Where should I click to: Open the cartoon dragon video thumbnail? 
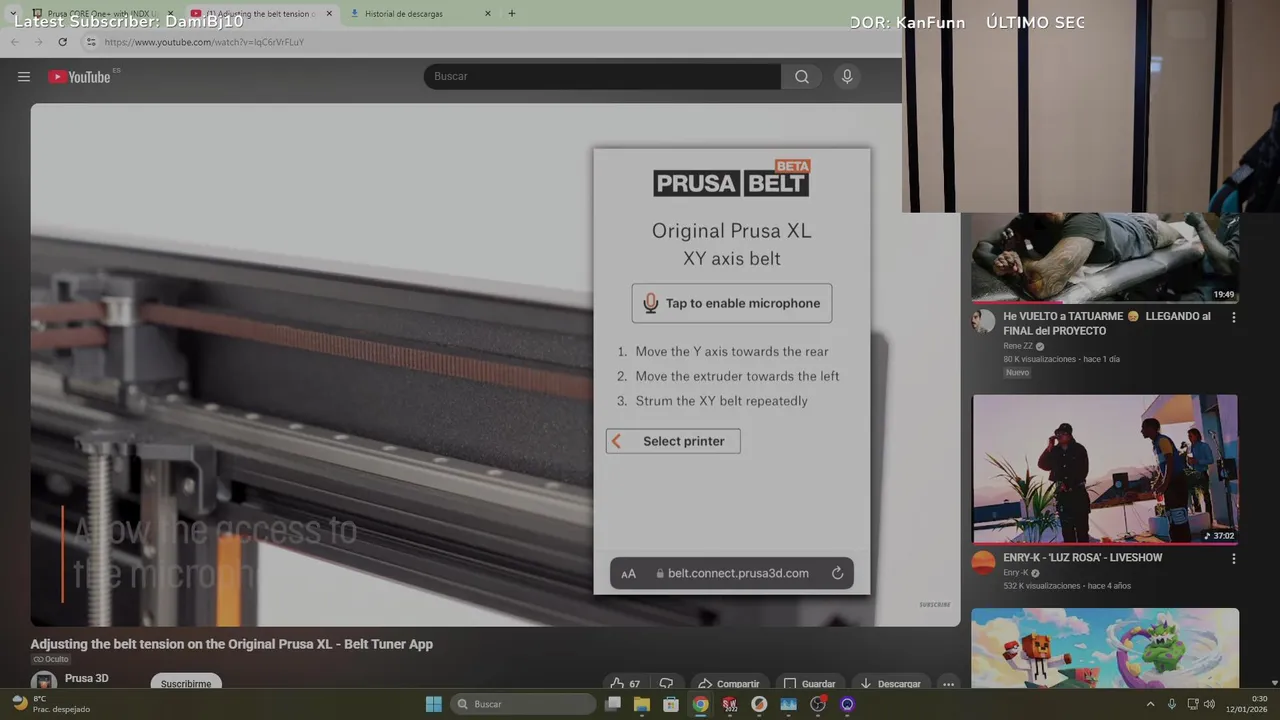[1105, 648]
